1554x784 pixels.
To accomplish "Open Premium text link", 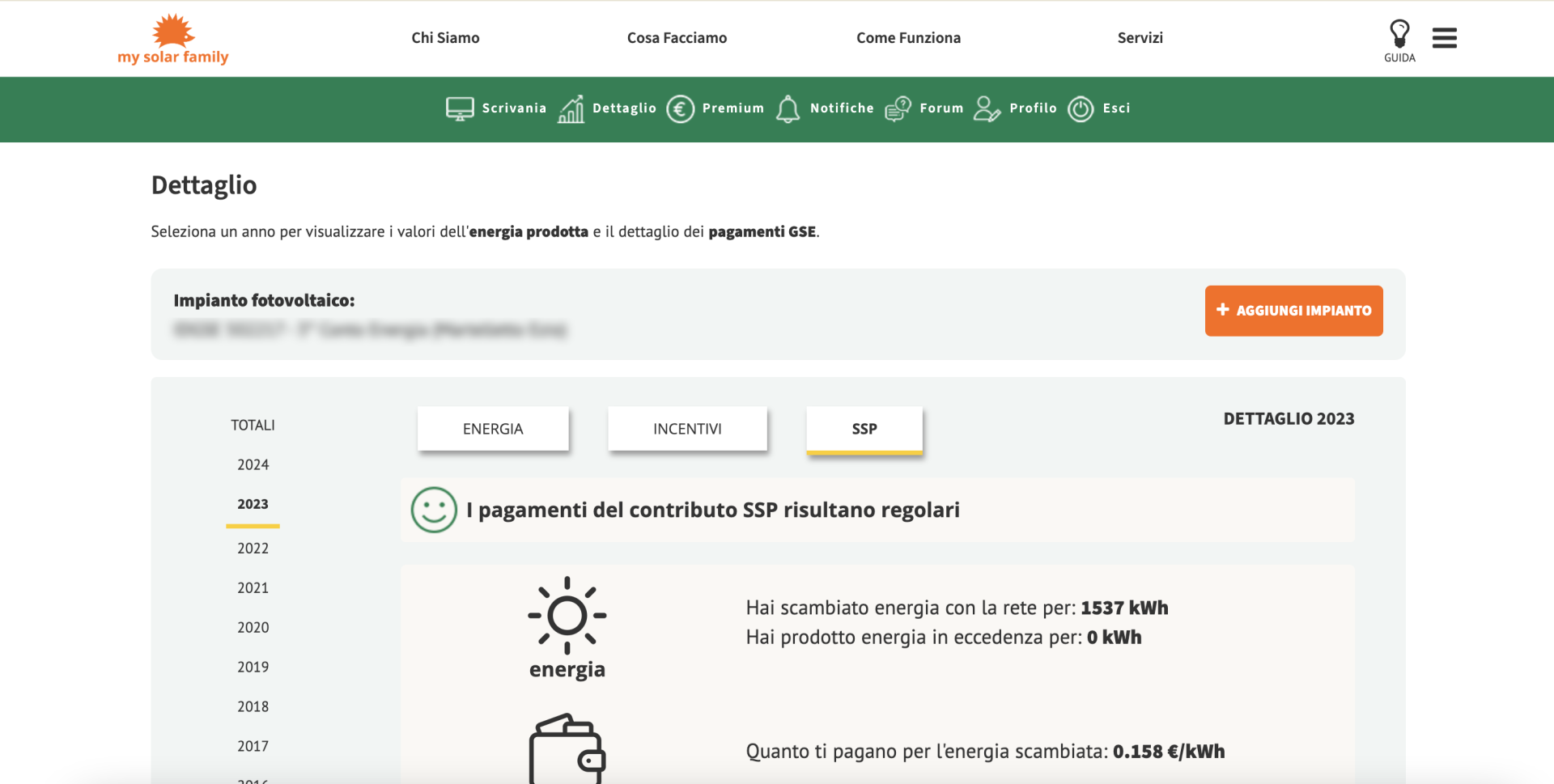I will [x=732, y=108].
